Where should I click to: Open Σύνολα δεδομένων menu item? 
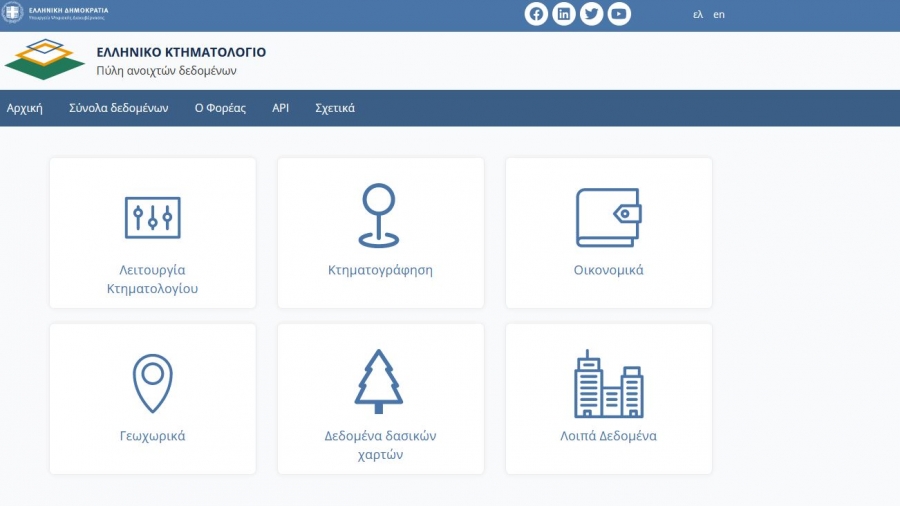coord(118,108)
